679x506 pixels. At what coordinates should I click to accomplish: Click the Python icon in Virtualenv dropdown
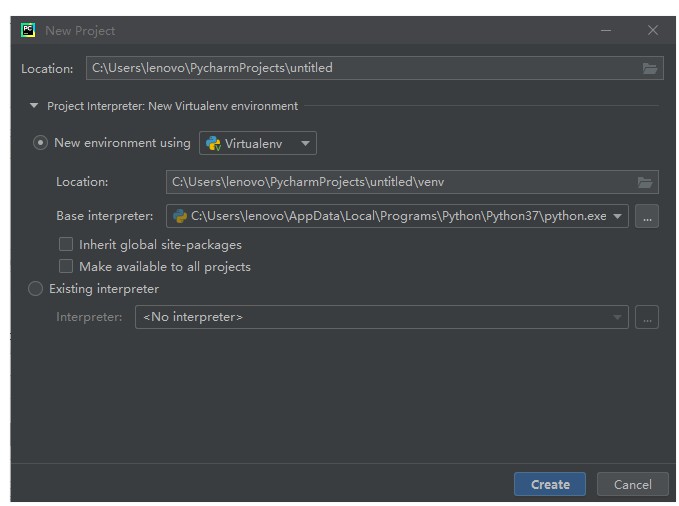tap(213, 143)
